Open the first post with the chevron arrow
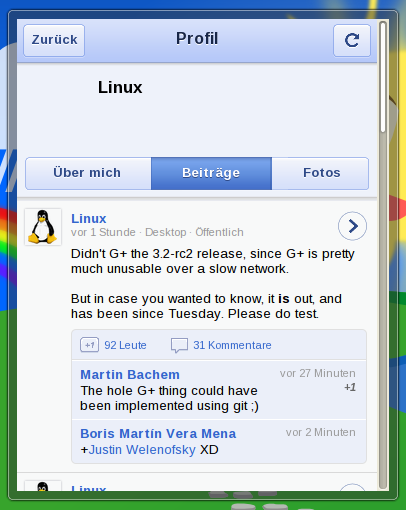 coord(352,226)
